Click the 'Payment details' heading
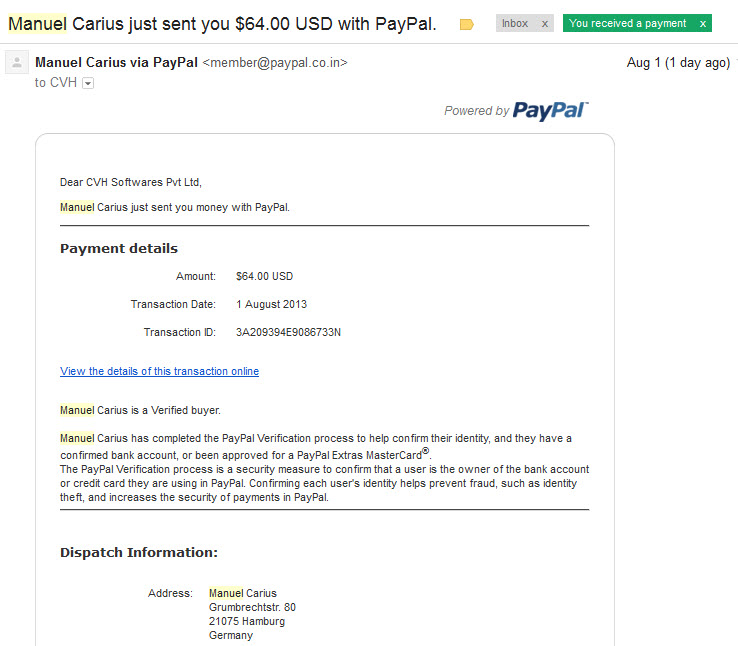738x646 pixels. pyautogui.click(x=119, y=248)
